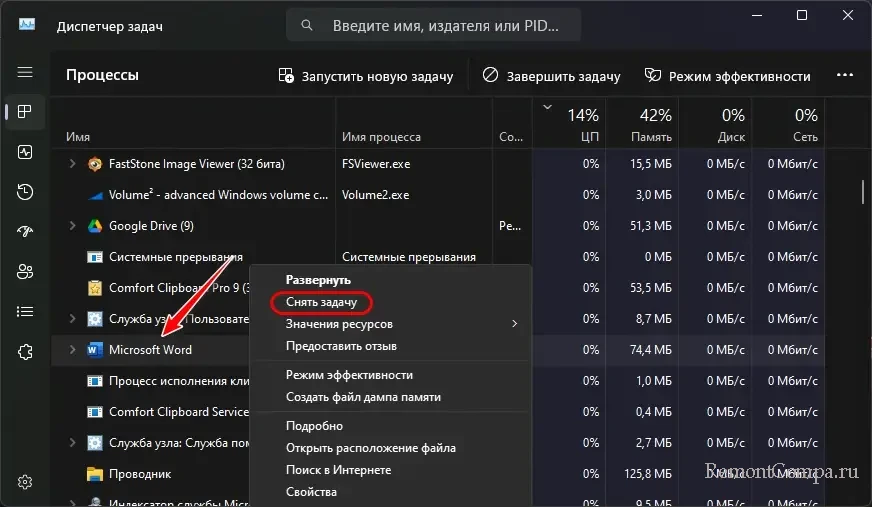Expand the FastStone Image Viewer process group
872x507 pixels.
[x=72, y=164]
